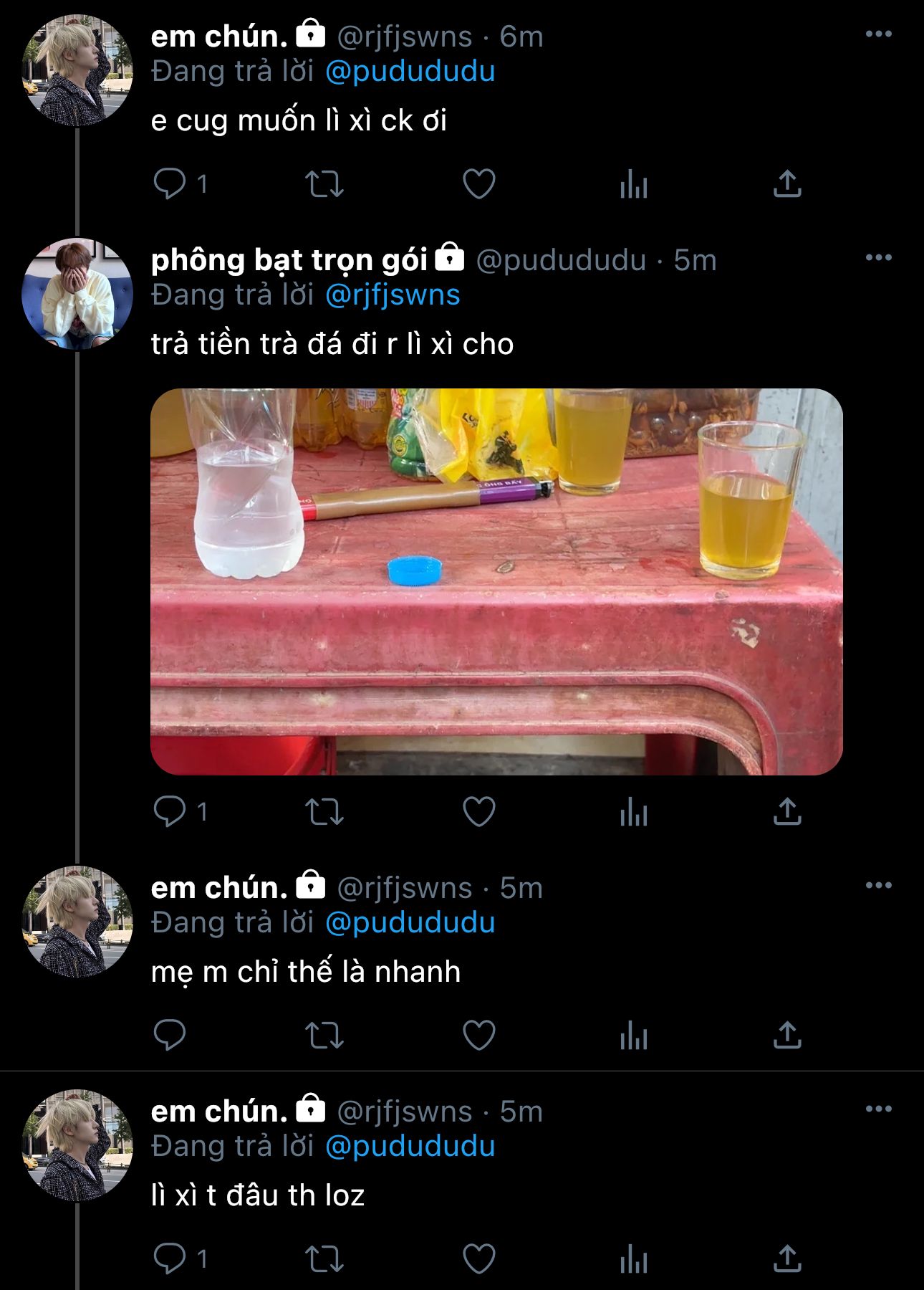Image resolution: width=924 pixels, height=1290 pixels.
Task: Open em chún. profile name on last tweet
Action: [x=219, y=1112]
